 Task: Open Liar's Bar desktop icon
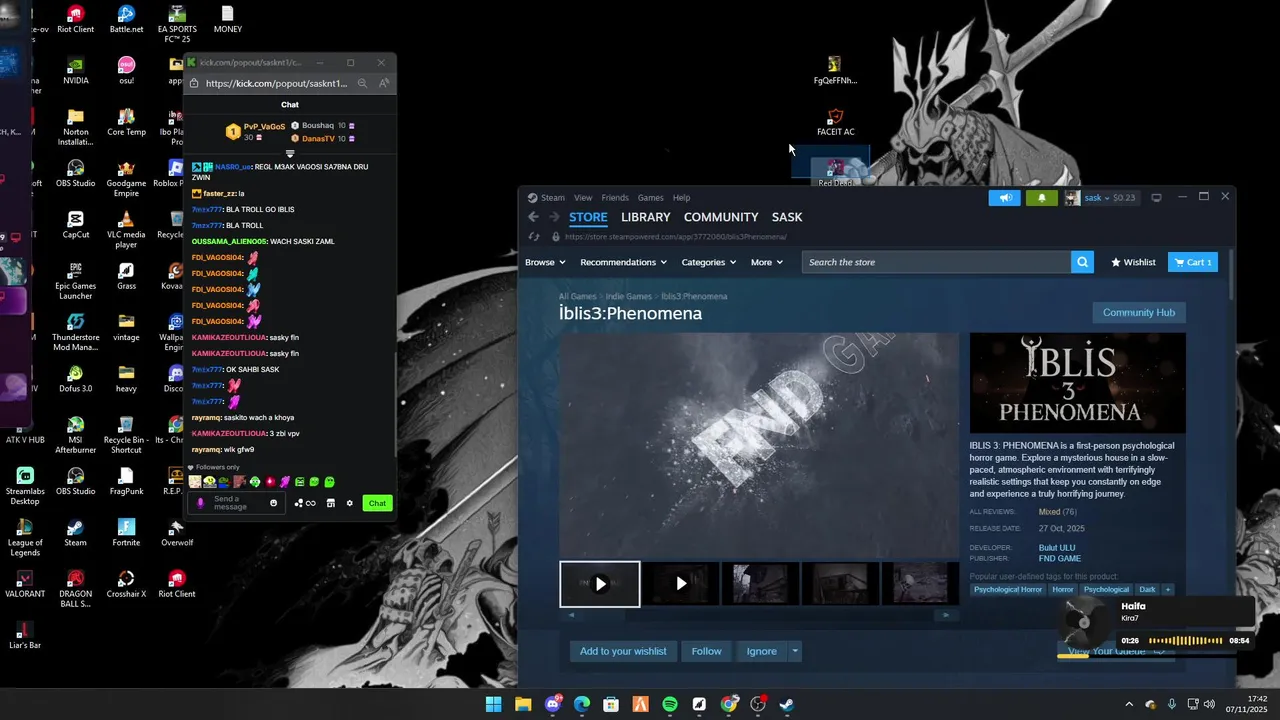tap(25, 636)
